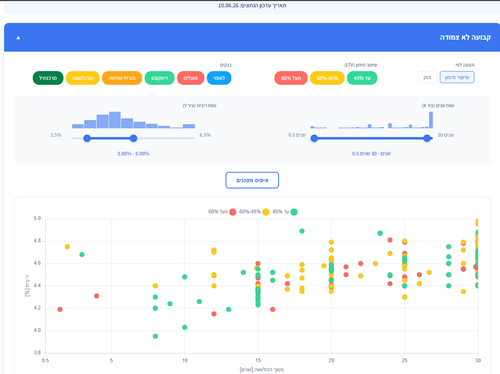The height and width of the screenshot is (374, 500).
Task: Click the data update date 10.06.26 text
Action: [x=252, y=6]
